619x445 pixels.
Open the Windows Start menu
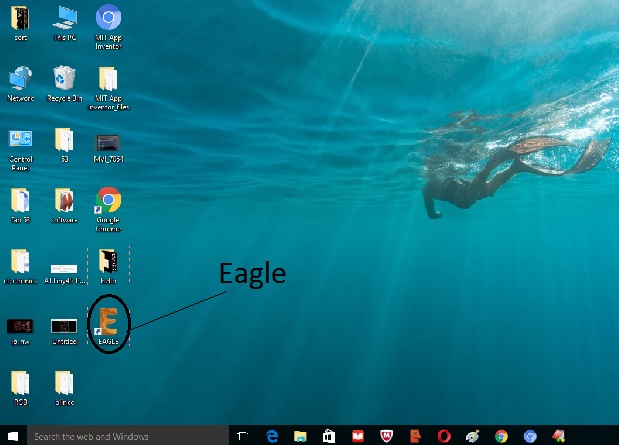[x=13, y=436]
